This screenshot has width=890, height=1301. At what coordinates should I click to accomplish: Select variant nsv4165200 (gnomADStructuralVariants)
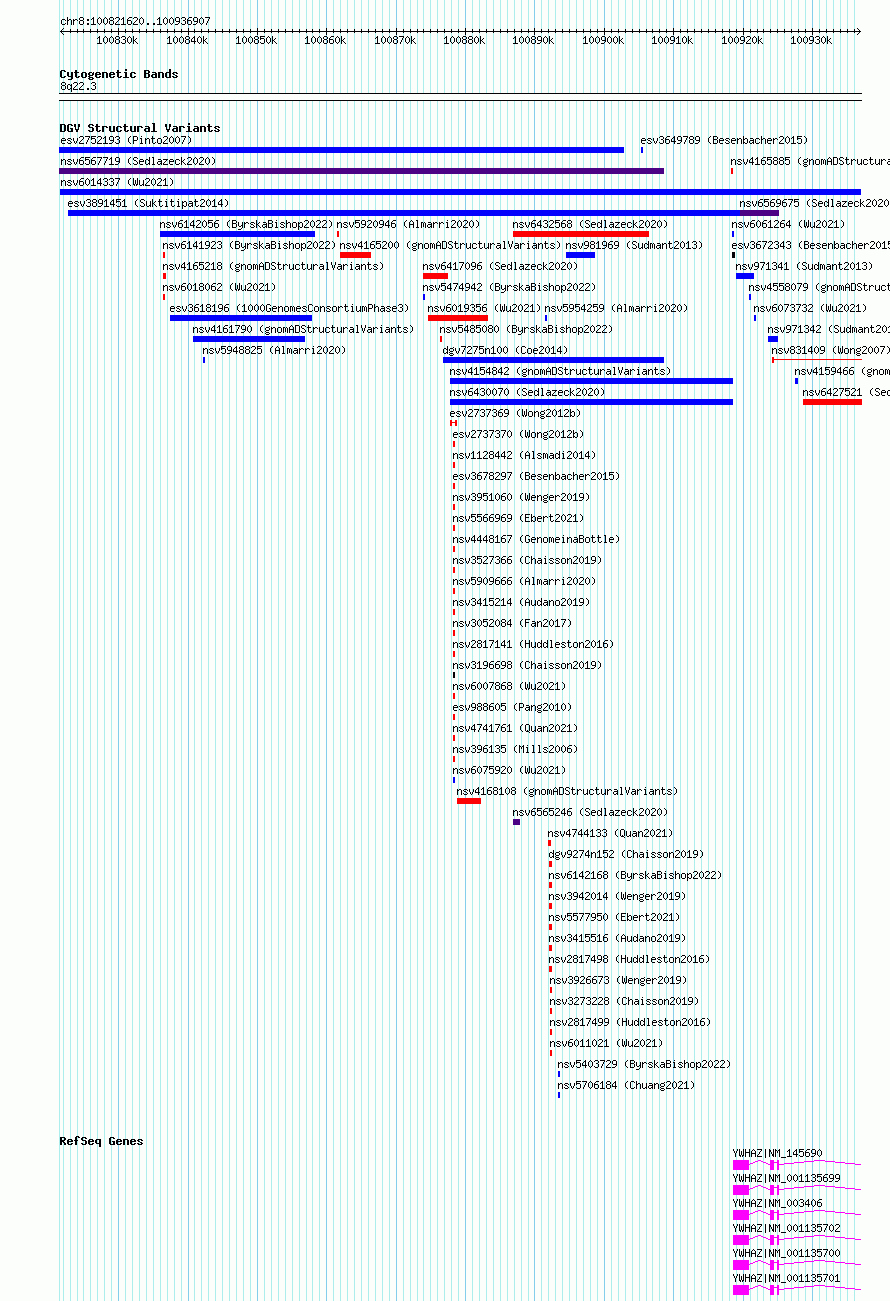pyautogui.click(x=451, y=245)
